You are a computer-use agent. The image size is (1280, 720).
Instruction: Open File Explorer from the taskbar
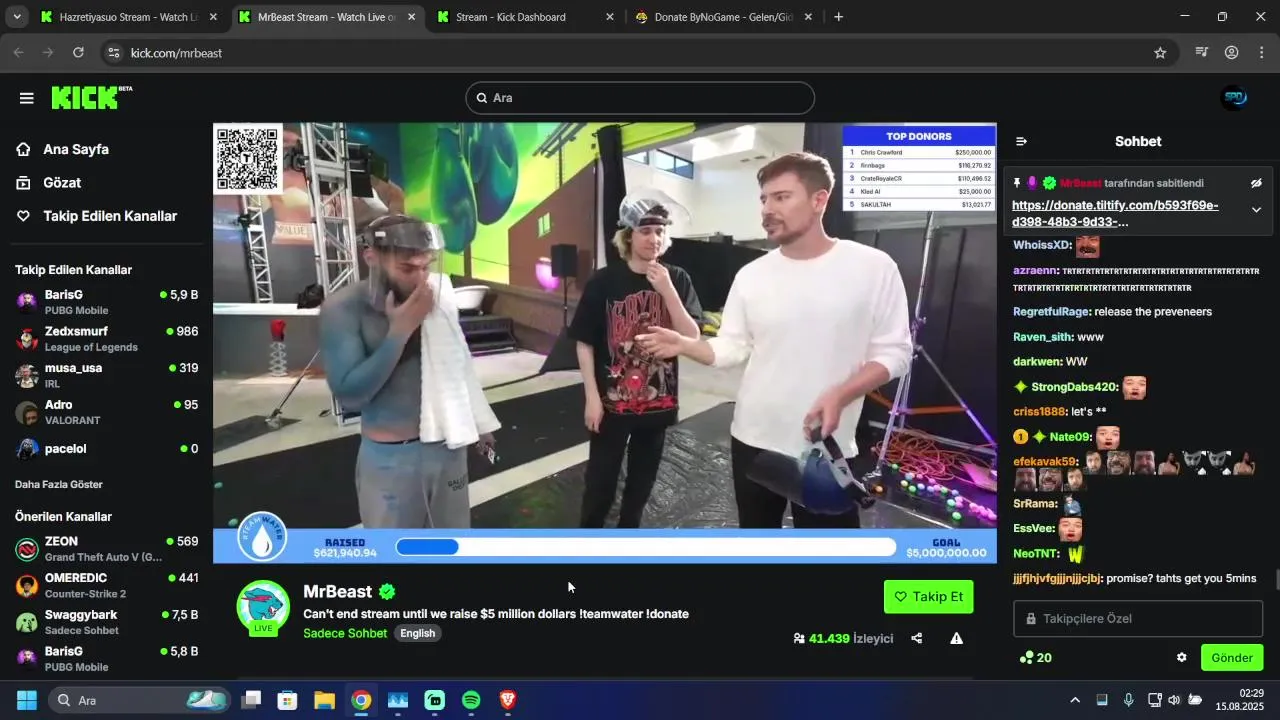[x=324, y=700]
